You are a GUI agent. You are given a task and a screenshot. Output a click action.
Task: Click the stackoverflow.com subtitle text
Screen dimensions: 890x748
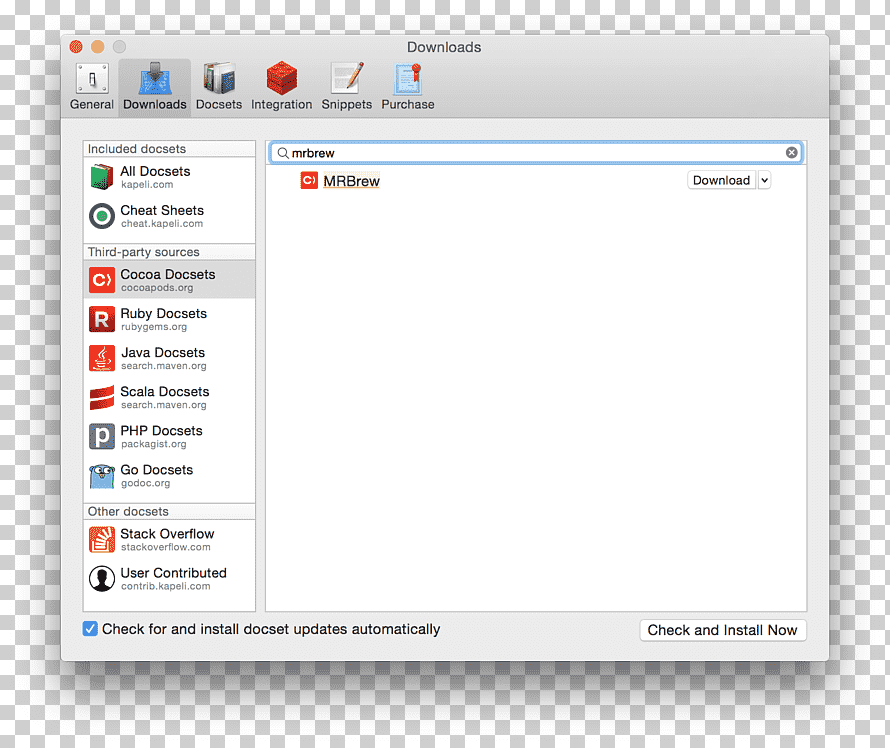tap(166, 547)
